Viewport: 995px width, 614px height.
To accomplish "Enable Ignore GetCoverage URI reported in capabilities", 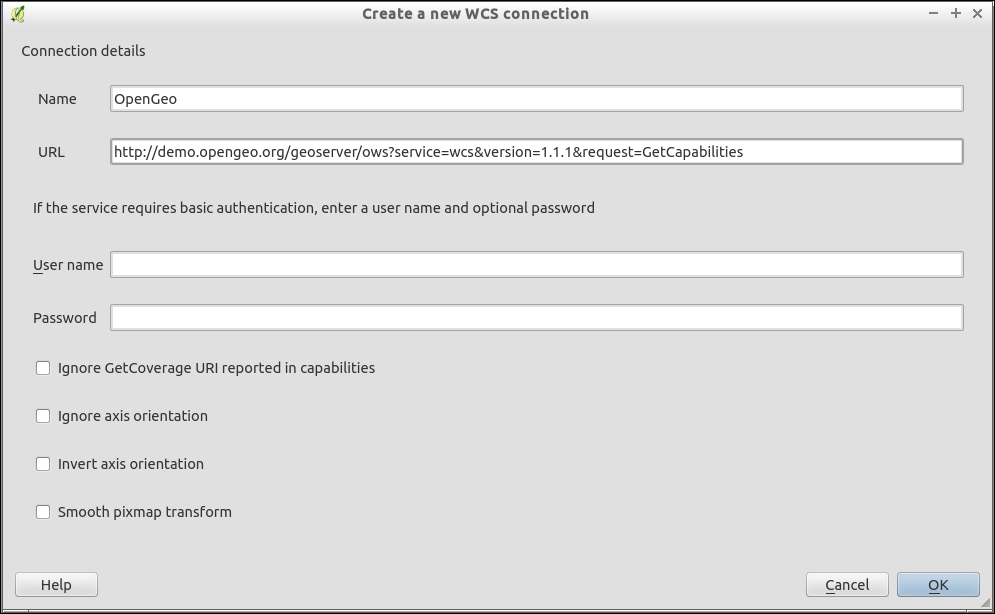I will [x=43, y=368].
